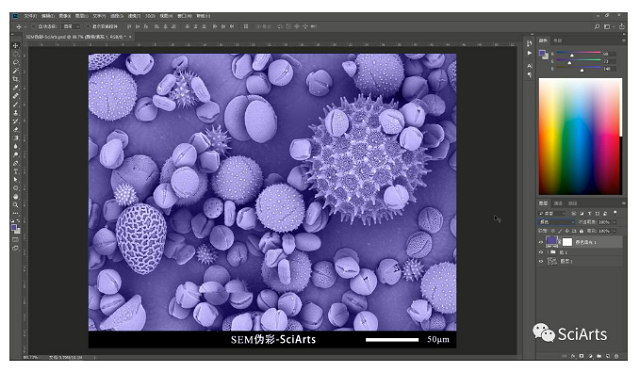This screenshot has height=372, width=640.
Task: Select the Zoom magnifier tool
Action: [16, 205]
